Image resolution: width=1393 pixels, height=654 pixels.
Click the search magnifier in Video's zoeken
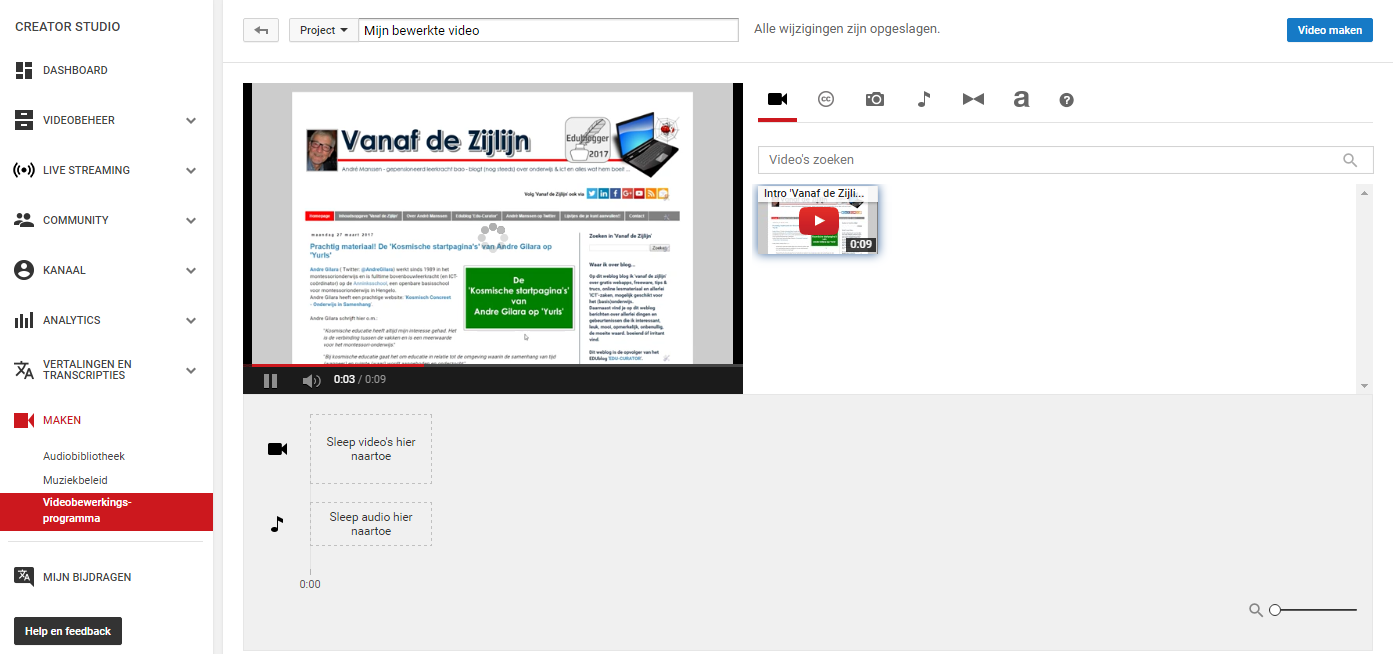pyautogui.click(x=1350, y=160)
